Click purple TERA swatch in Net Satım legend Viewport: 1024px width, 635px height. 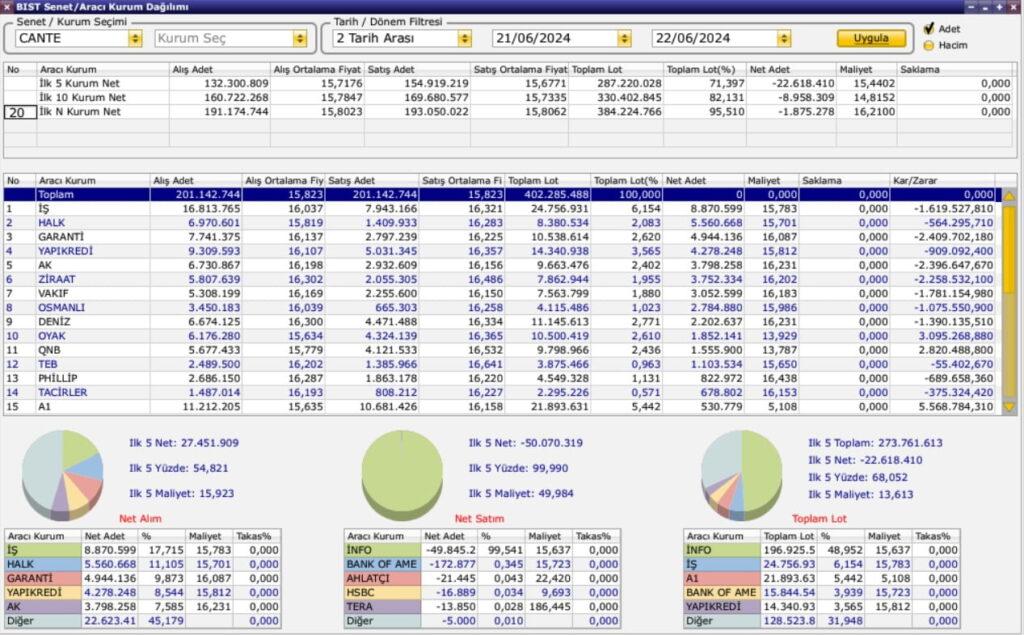pos(383,607)
